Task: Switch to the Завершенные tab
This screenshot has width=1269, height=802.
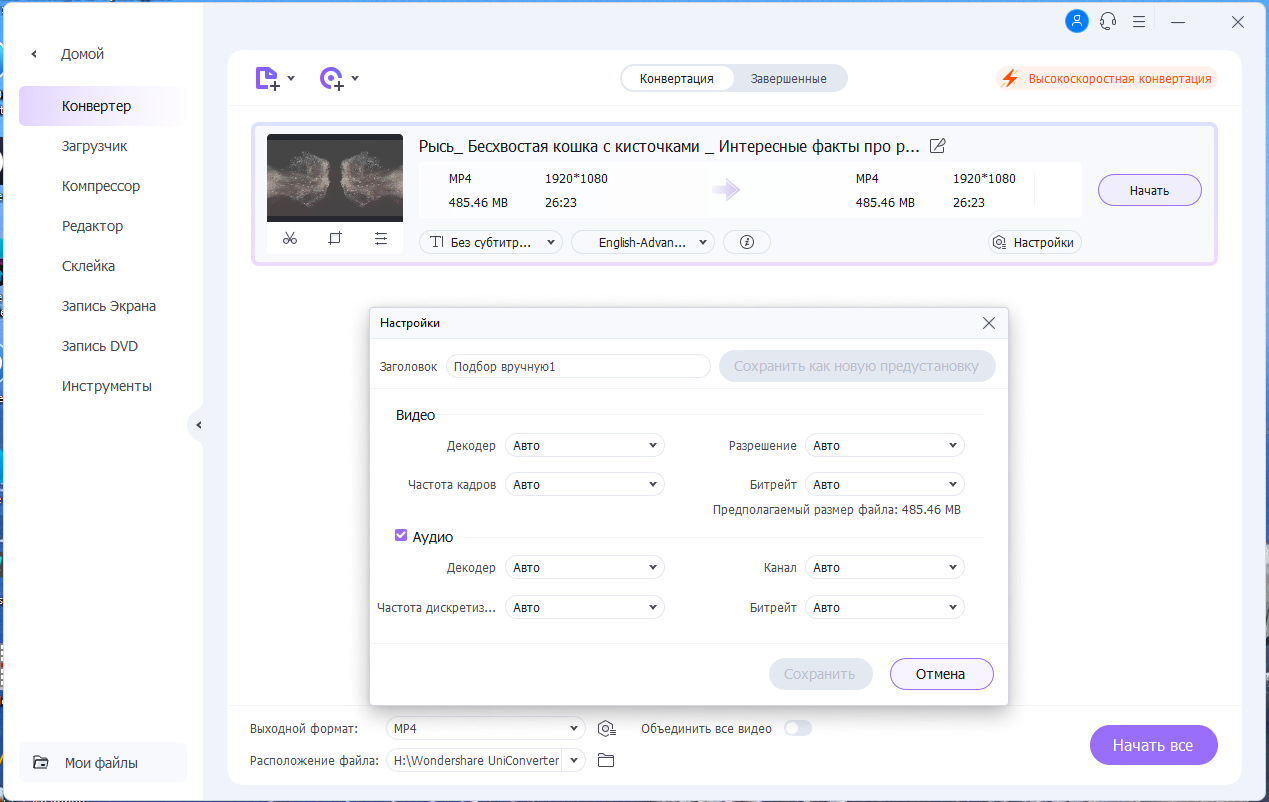Action: tap(788, 78)
